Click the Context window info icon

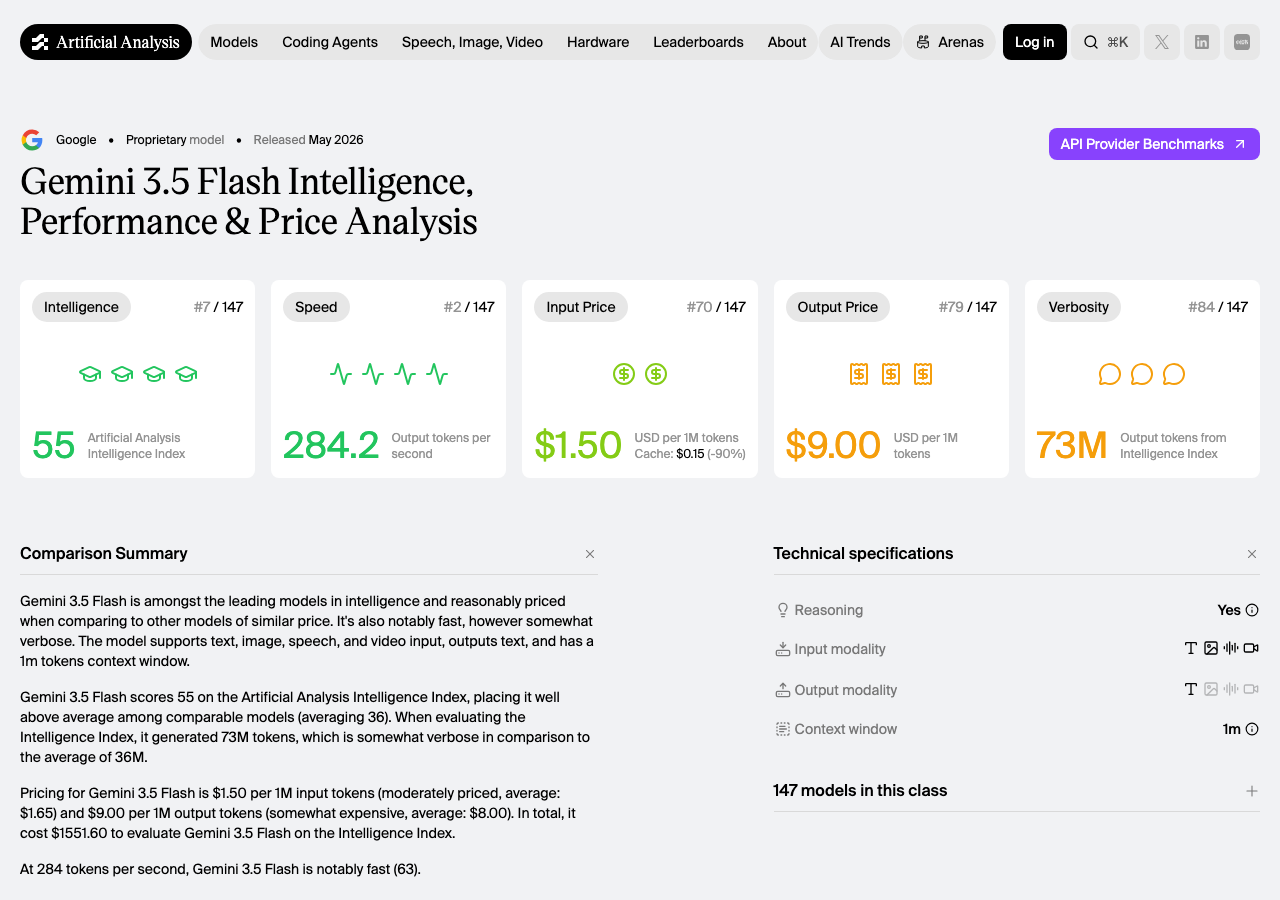click(x=1252, y=729)
